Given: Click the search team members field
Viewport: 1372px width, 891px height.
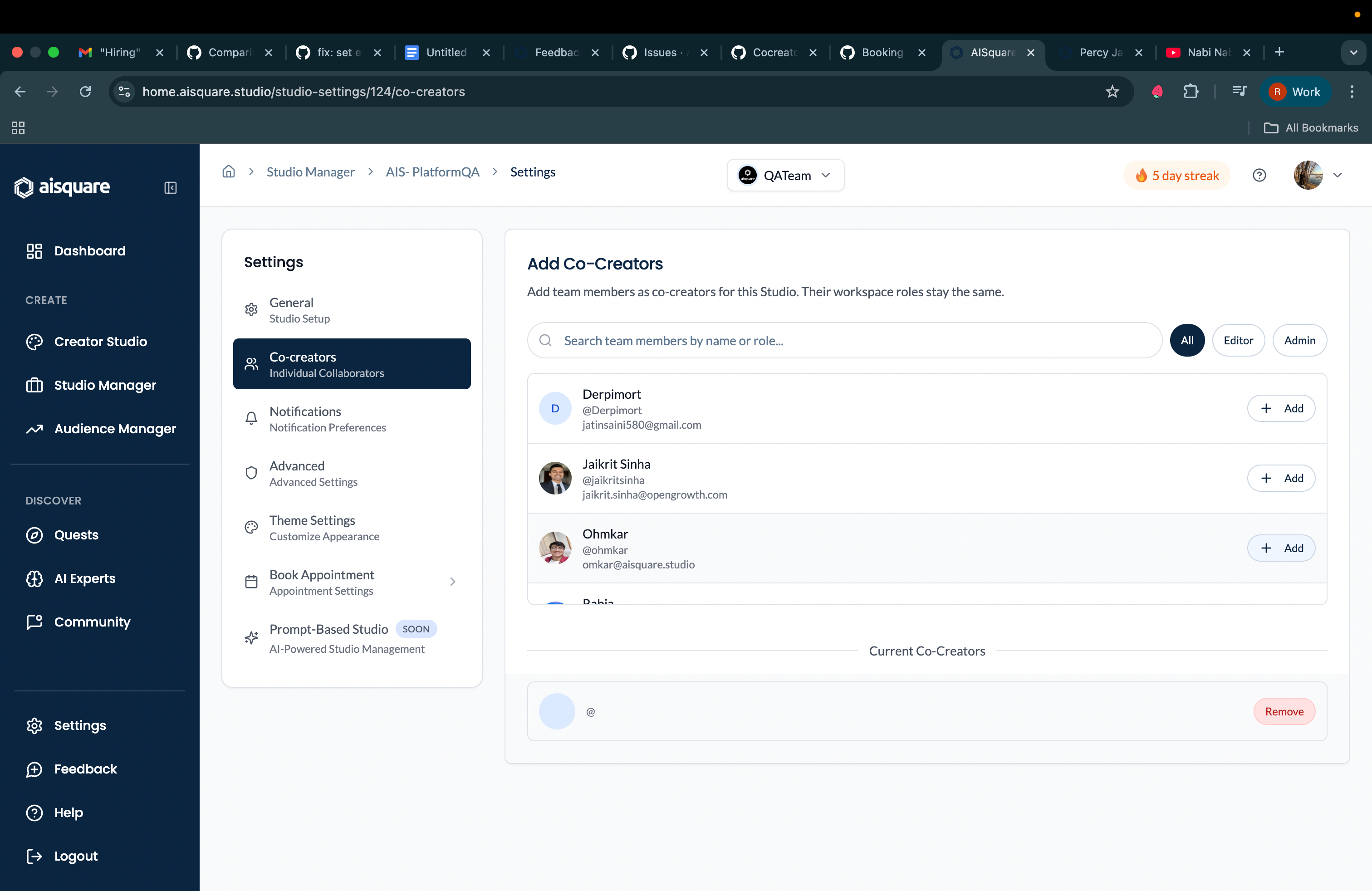Looking at the screenshot, I should [x=844, y=341].
